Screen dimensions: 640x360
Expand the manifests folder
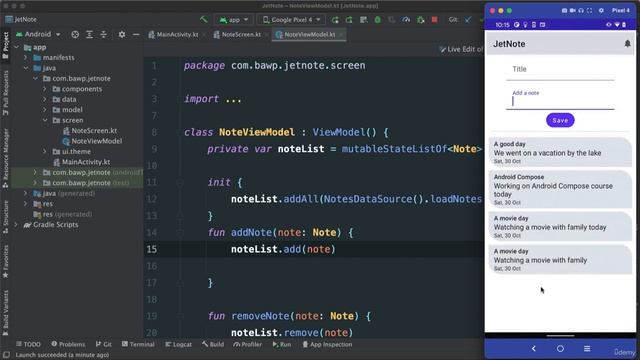26,58
